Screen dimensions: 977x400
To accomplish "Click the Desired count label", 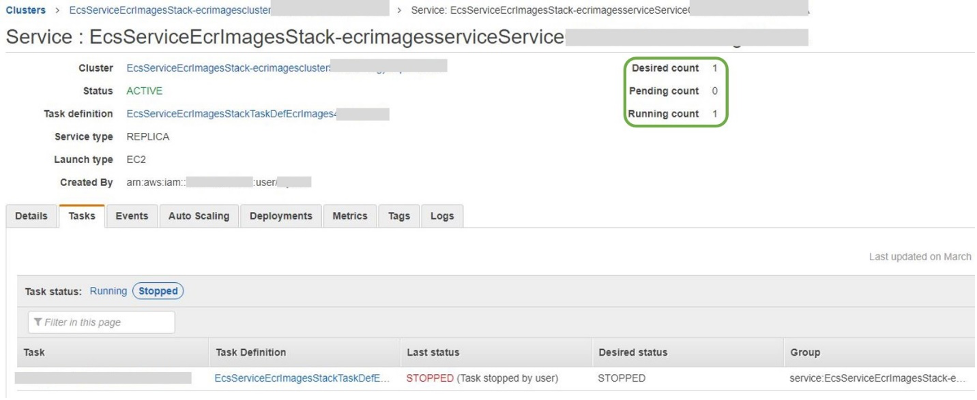I will point(665,68).
